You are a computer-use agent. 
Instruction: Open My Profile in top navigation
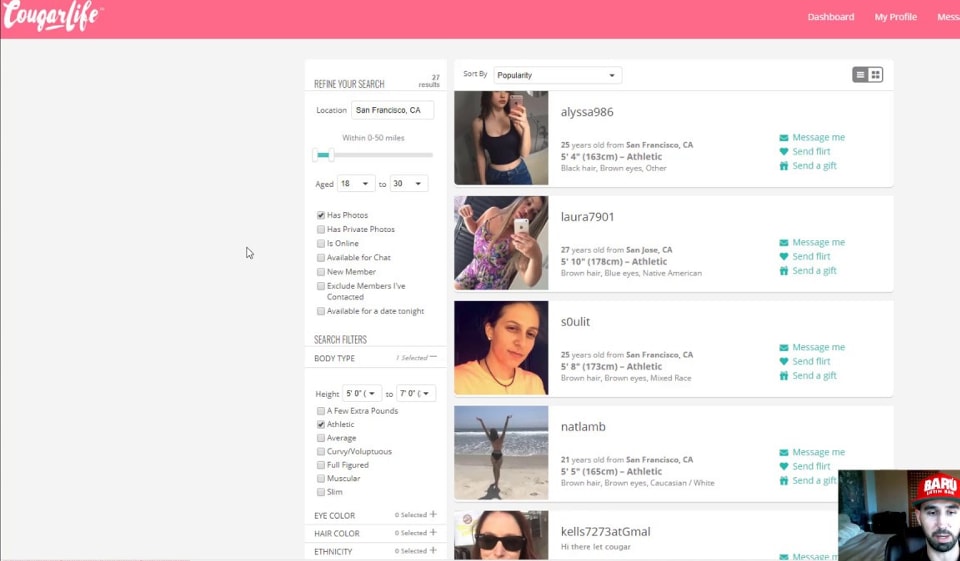pyautogui.click(x=895, y=17)
